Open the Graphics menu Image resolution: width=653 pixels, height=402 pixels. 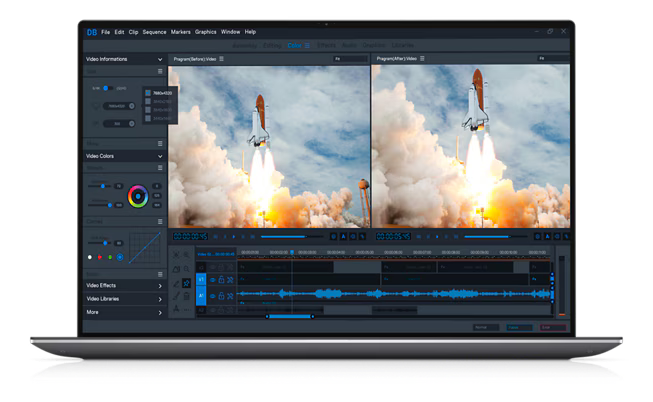tap(205, 32)
